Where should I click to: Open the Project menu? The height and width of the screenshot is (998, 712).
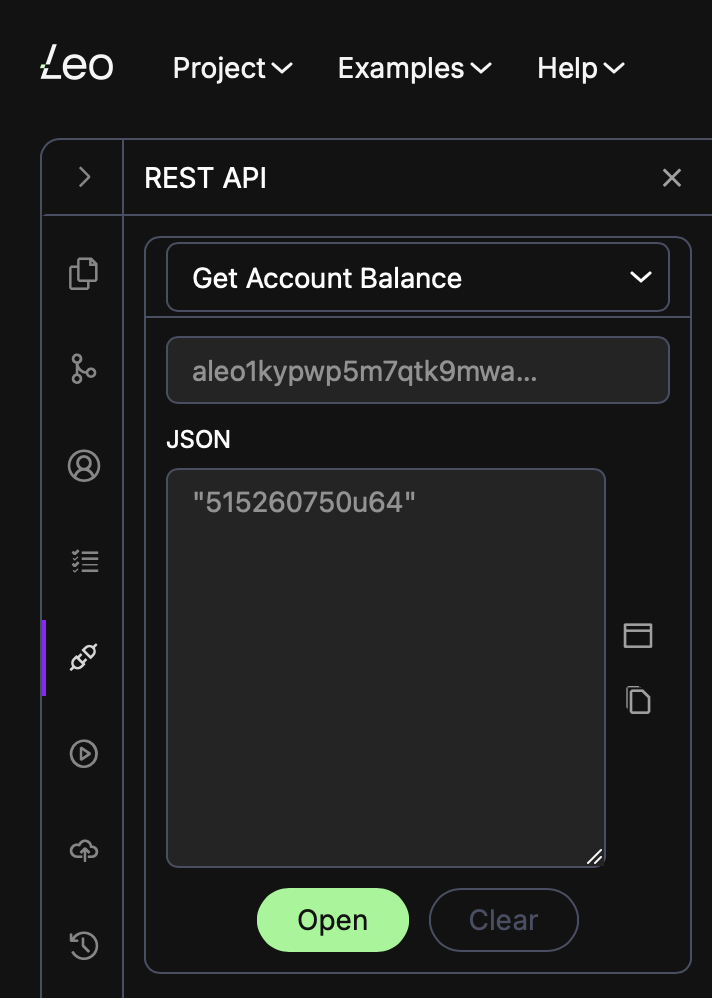point(232,68)
